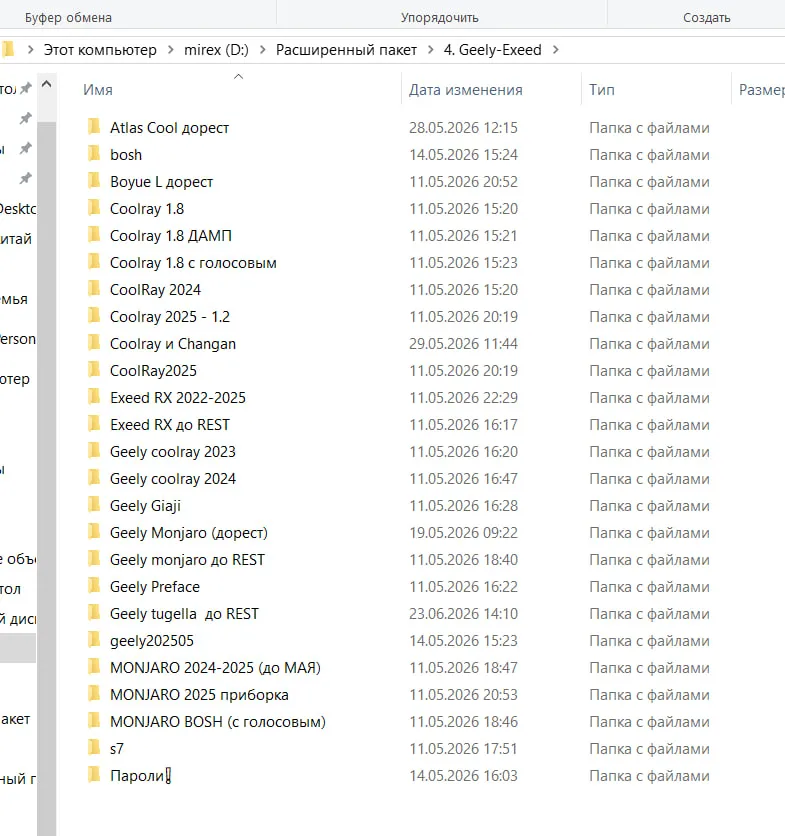Select the Coolray и Changan folder icon

click(x=94, y=343)
